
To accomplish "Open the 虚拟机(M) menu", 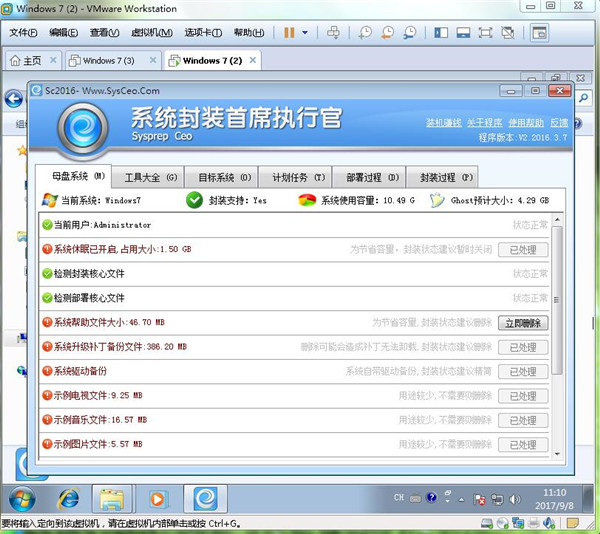I will (x=152, y=33).
